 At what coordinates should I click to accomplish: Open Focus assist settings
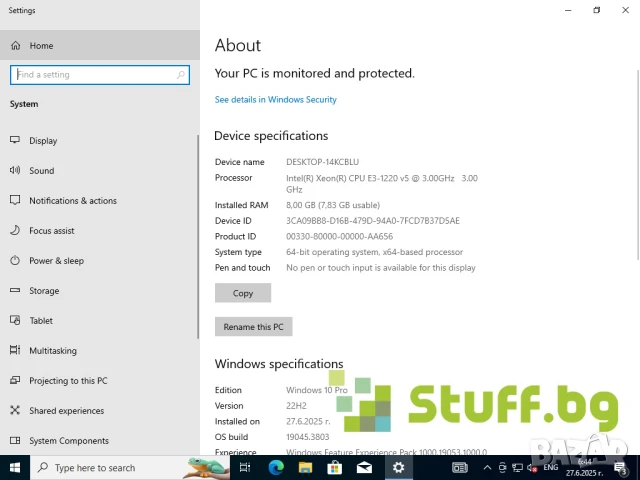51,231
